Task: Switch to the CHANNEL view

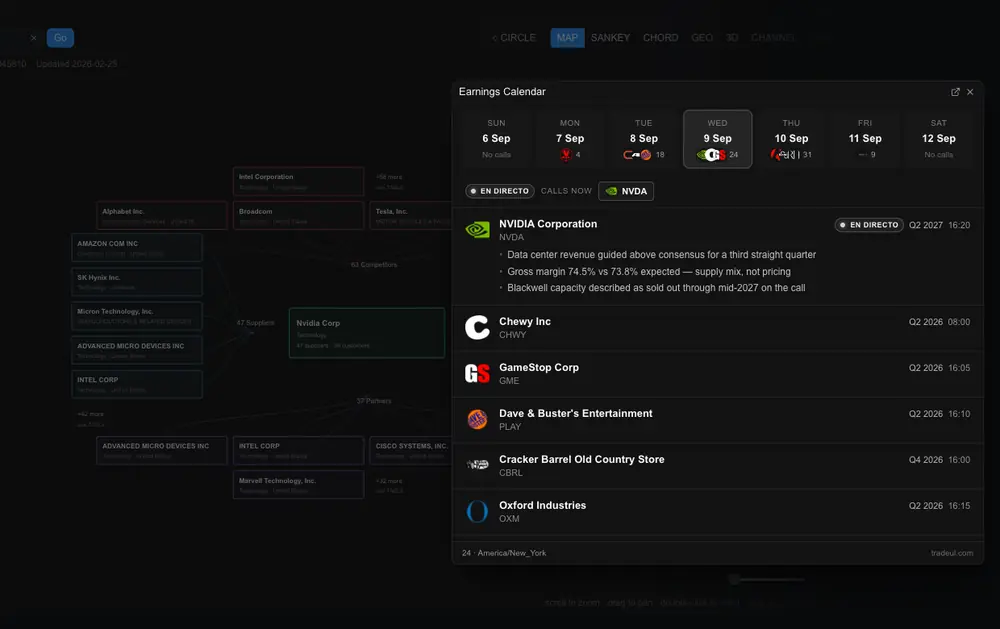Action: point(772,38)
